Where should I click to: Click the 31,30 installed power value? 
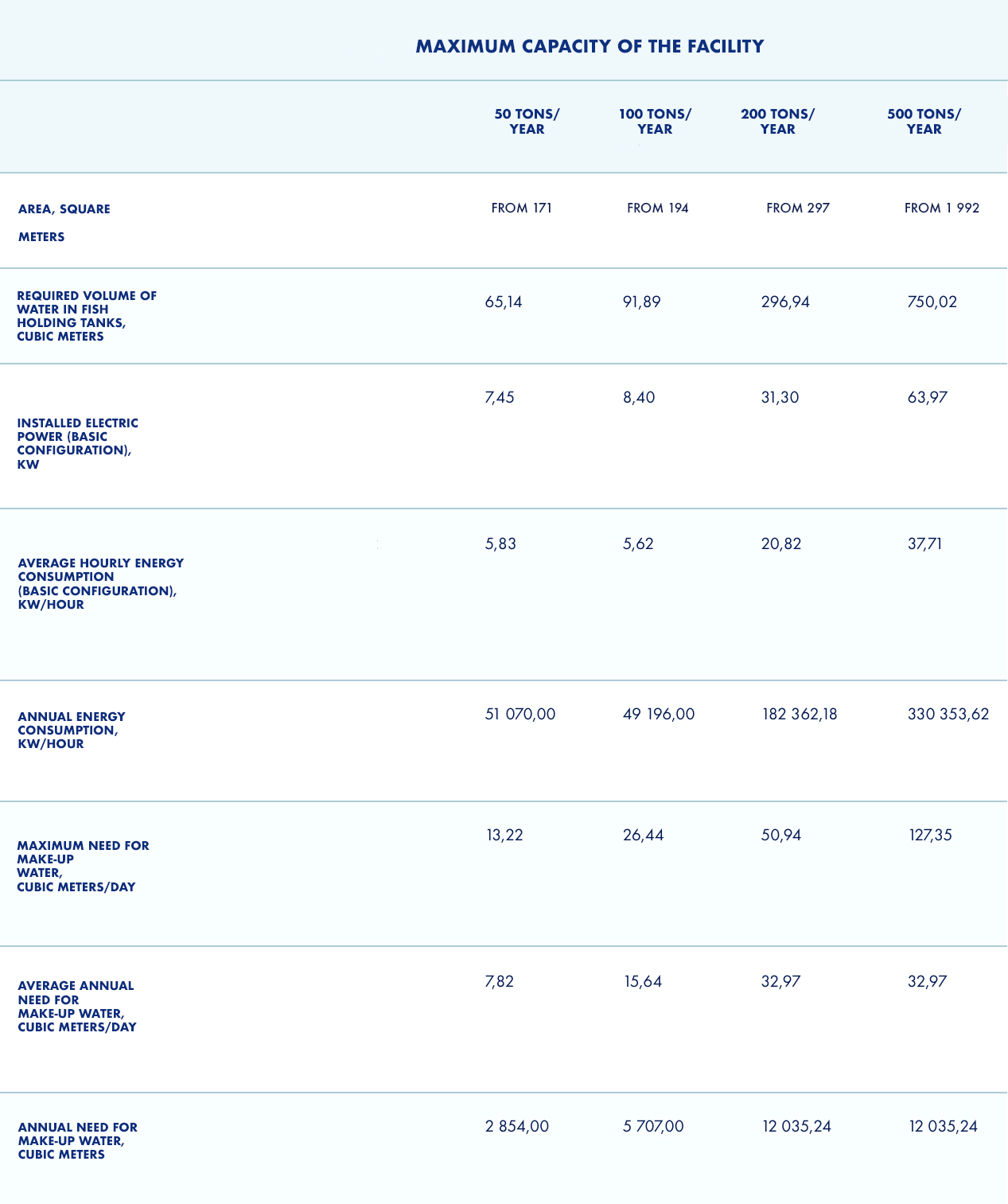(780, 397)
